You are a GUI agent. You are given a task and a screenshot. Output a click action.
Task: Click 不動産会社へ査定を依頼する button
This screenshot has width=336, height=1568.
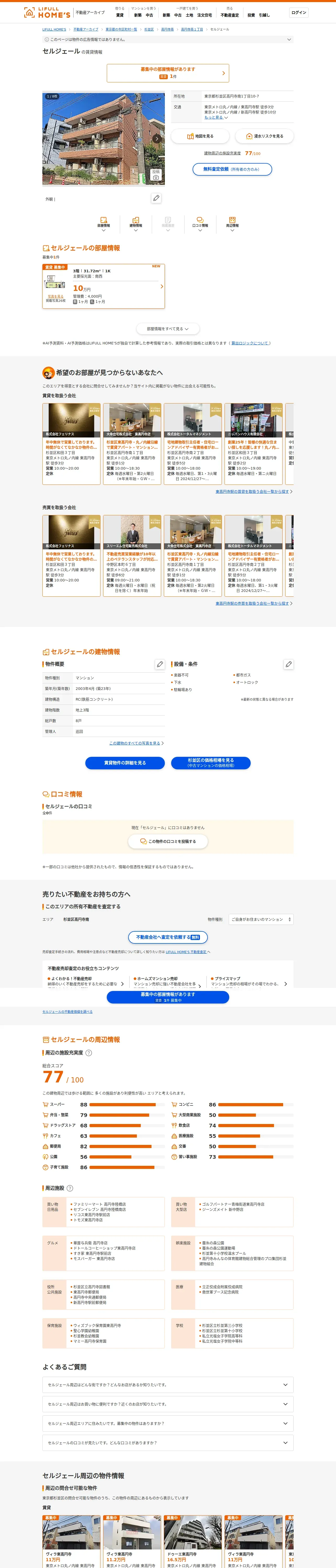pos(168,937)
